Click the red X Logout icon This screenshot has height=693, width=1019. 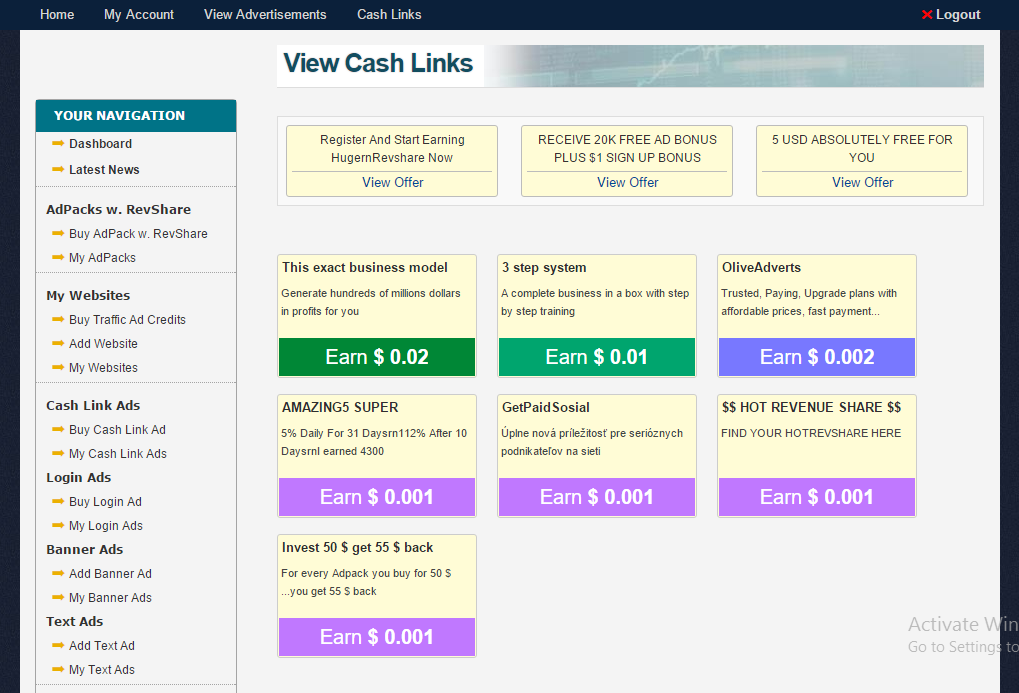coord(927,14)
